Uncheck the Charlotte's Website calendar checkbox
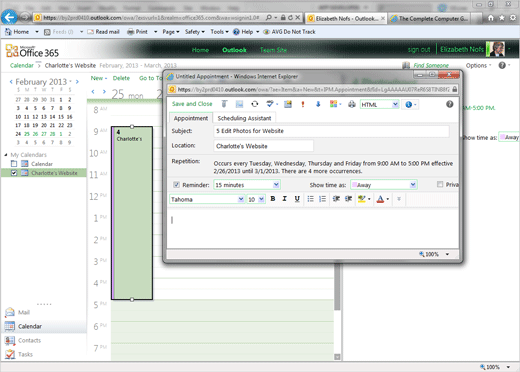This screenshot has width=520, height=372. point(14,173)
